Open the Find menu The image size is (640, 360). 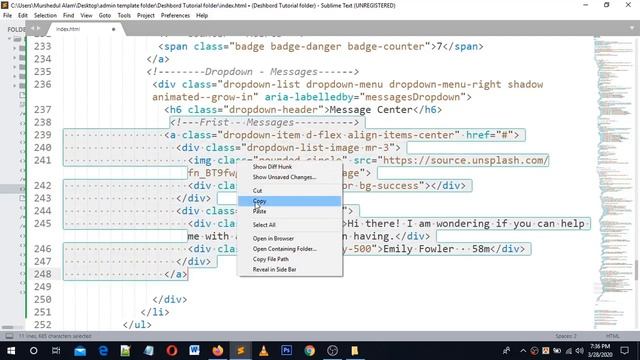(x=69, y=16)
